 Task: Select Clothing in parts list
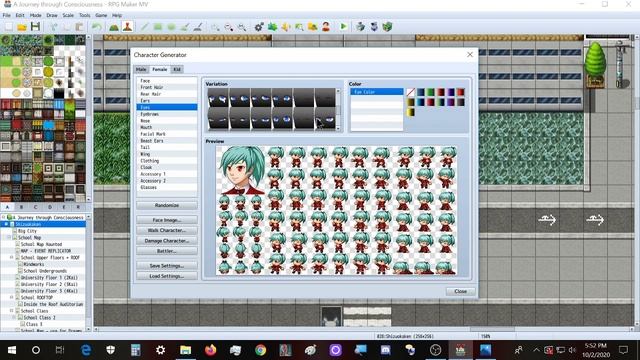[x=167, y=161]
